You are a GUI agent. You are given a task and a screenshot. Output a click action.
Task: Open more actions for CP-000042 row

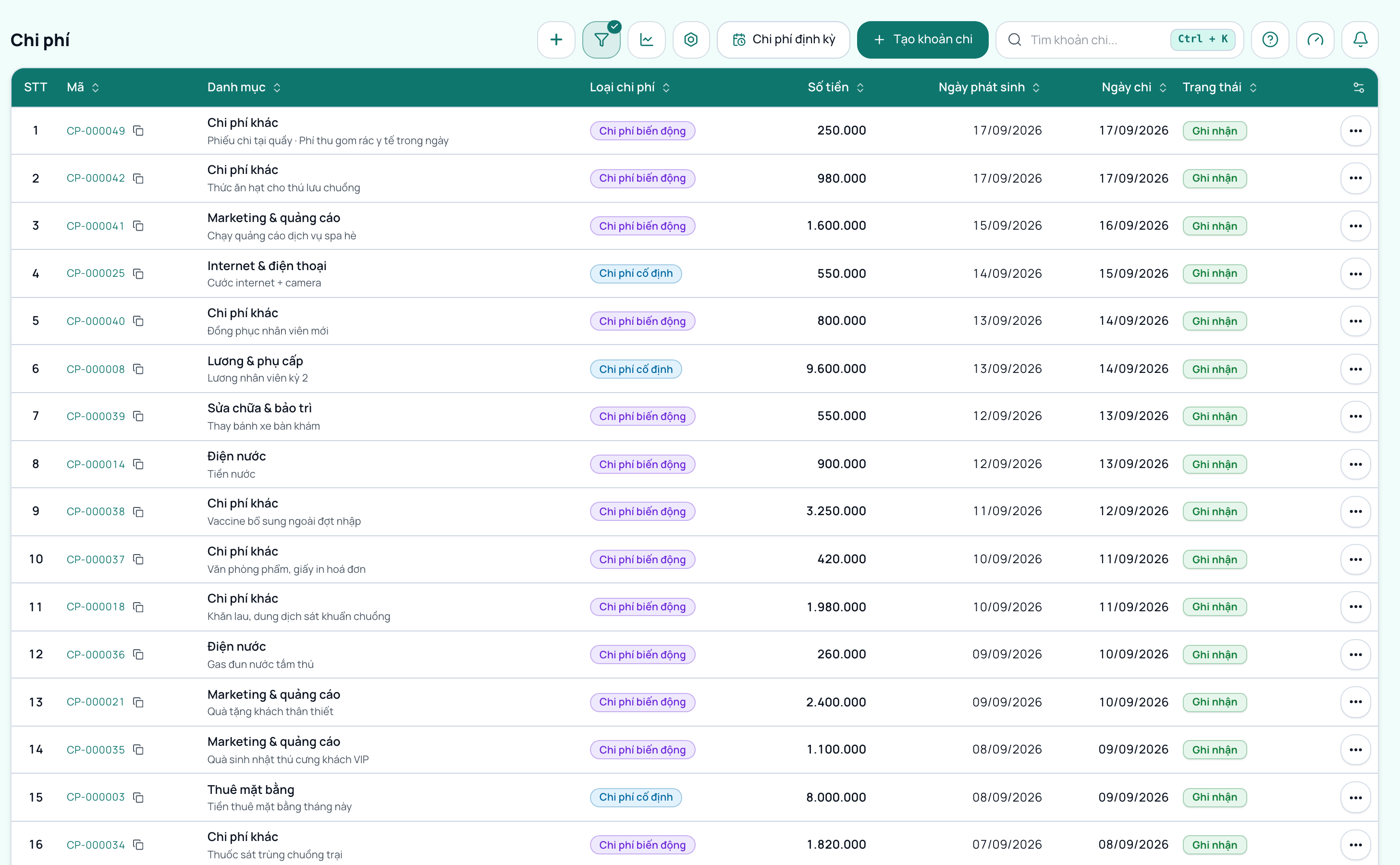point(1355,178)
